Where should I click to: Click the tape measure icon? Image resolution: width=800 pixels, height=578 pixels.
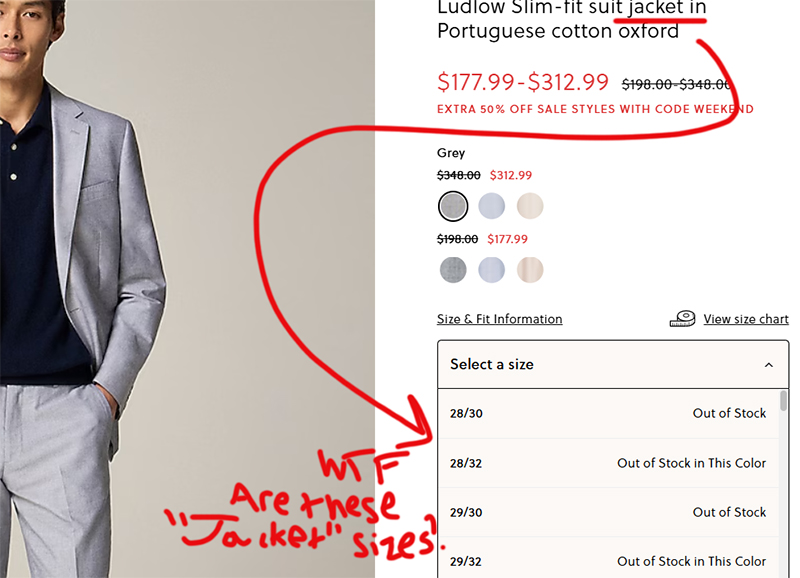tap(683, 319)
